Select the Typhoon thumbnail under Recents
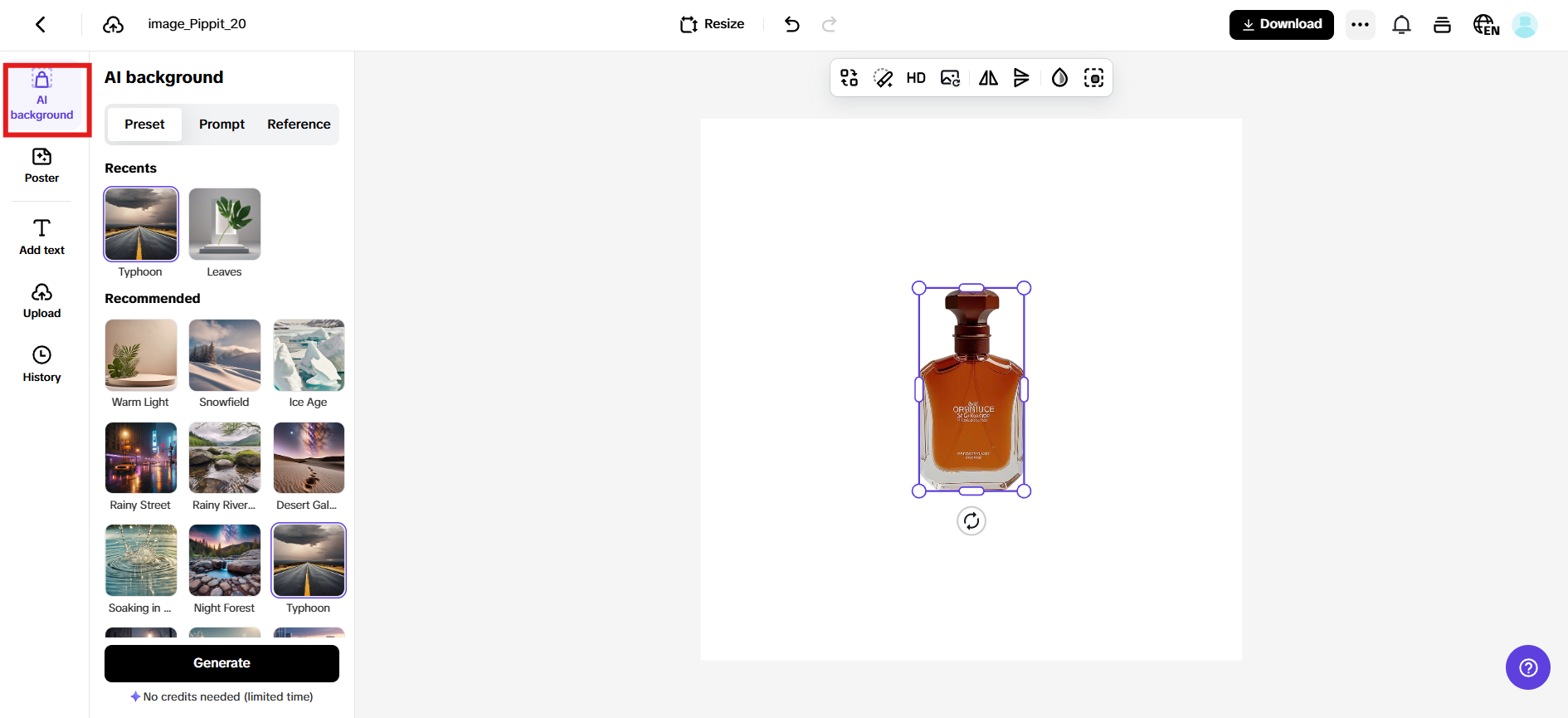 coord(141,224)
